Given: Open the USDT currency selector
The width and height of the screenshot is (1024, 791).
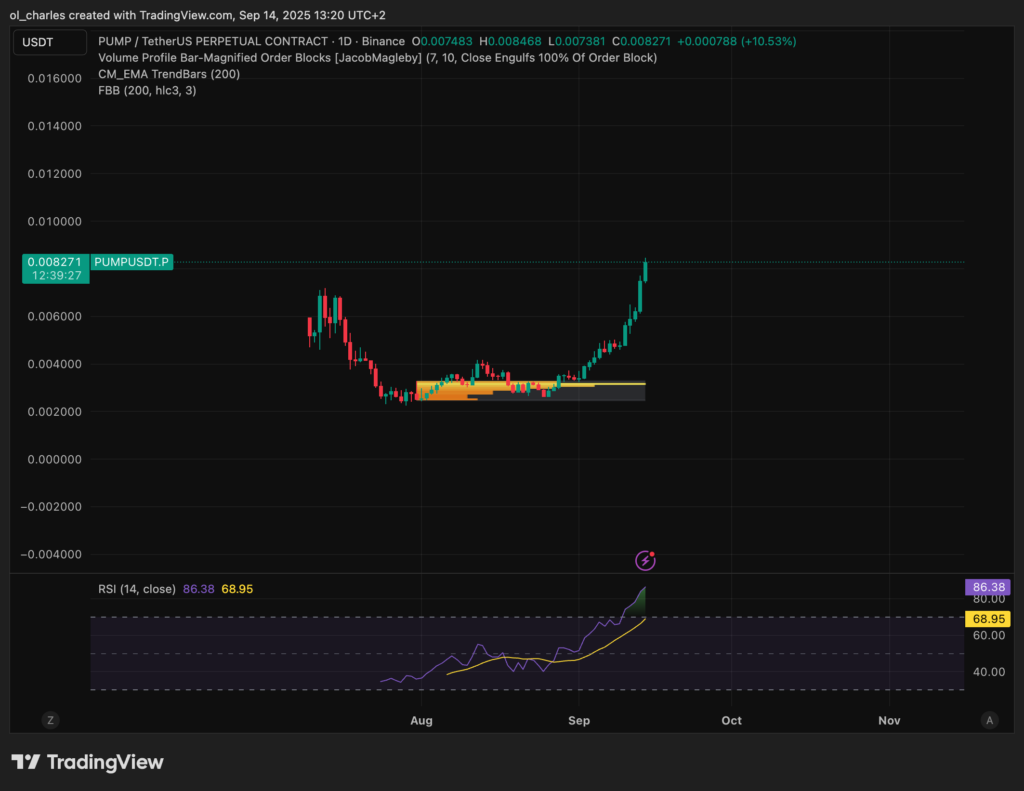Looking at the screenshot, I should click(39, 42).
